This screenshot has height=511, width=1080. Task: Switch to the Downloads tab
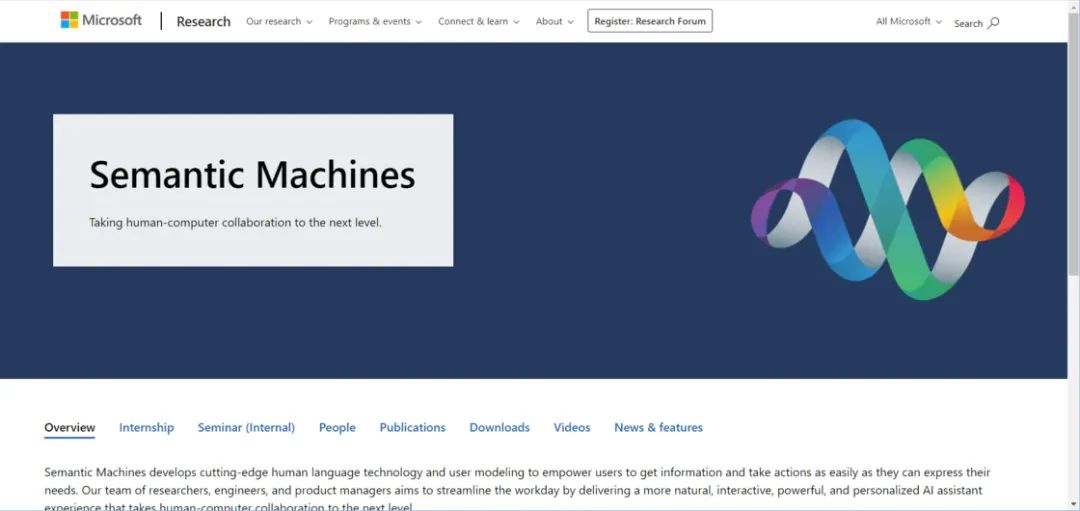pyautogui.click(x=499, y=428)
